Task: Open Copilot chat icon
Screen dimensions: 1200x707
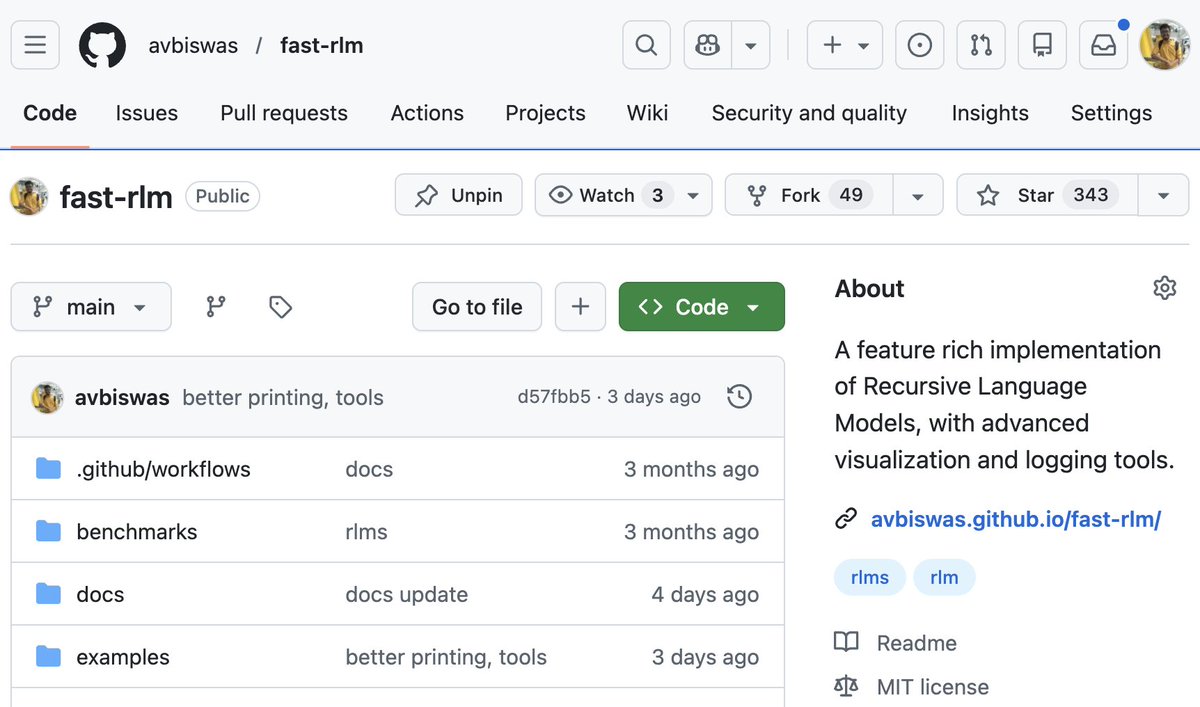Action: [x=708, y=45]
